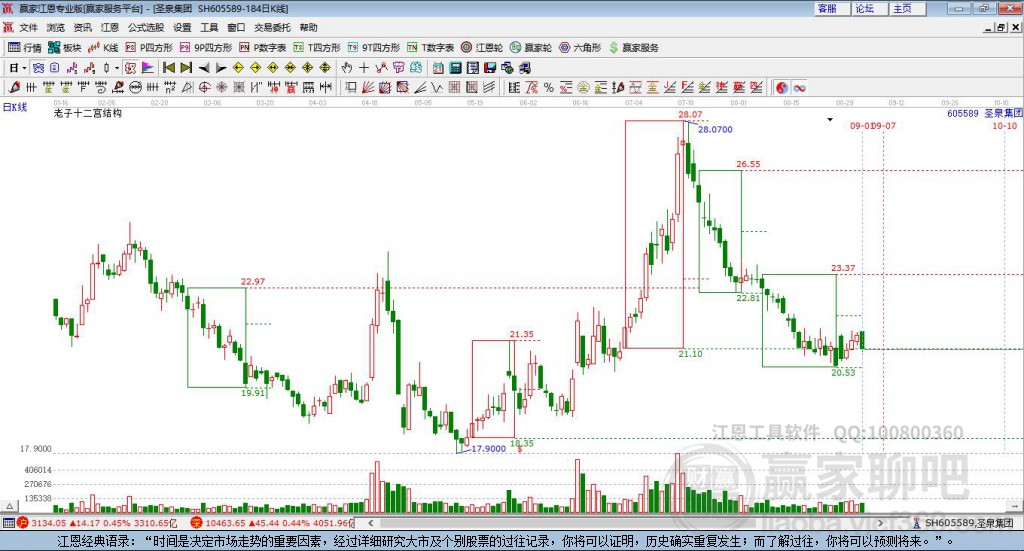Open the T数字表 tool
Screen dimensions: 1024x551
pos(430,48)
